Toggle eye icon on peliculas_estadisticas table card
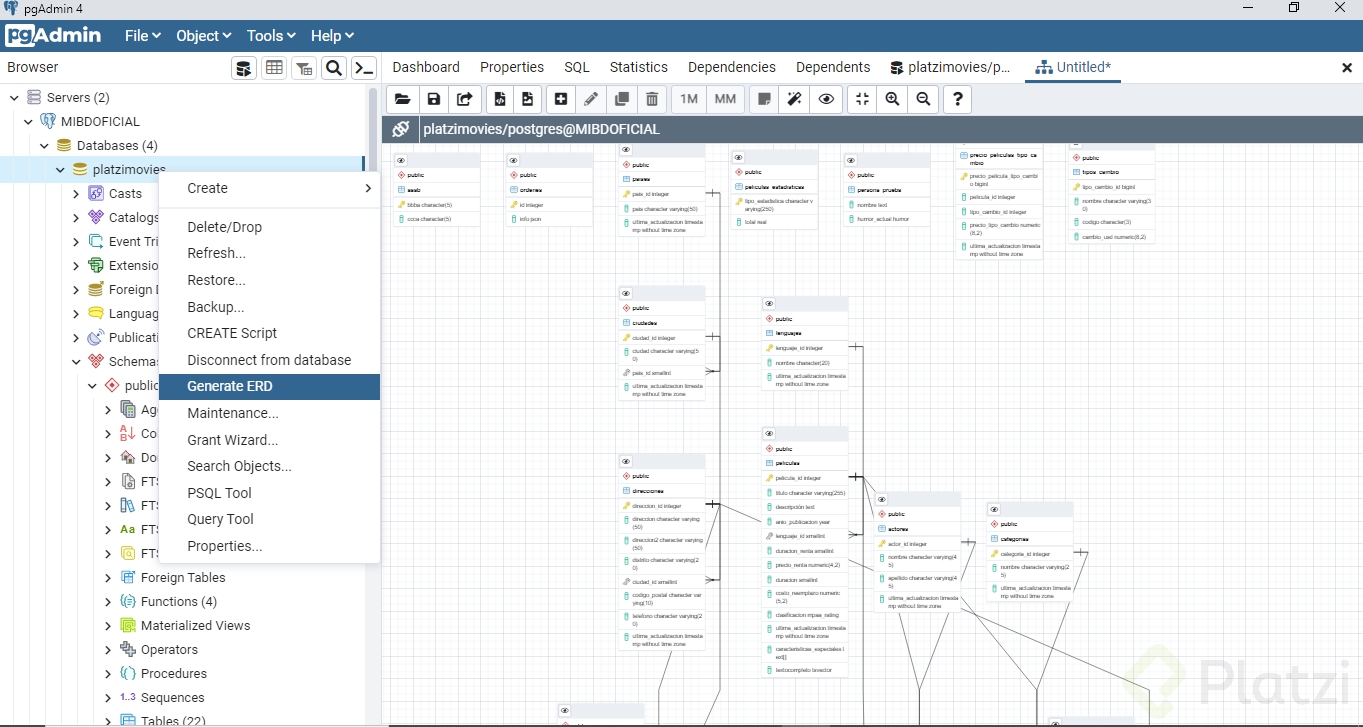Screen dimensions: 1363x727 [740, 157]
